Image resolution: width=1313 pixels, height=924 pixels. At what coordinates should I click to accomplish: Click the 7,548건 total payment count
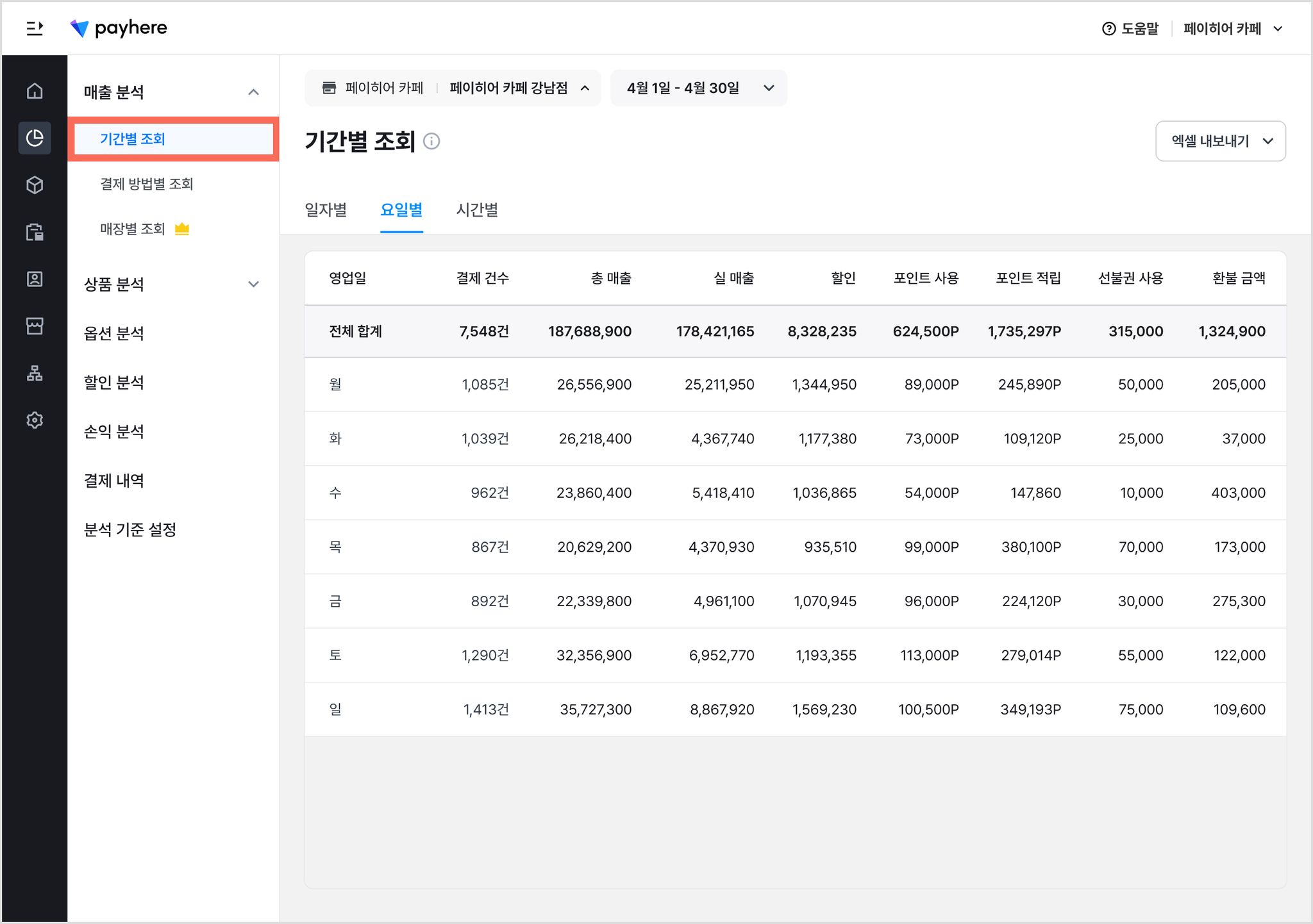tap(484, 331)
